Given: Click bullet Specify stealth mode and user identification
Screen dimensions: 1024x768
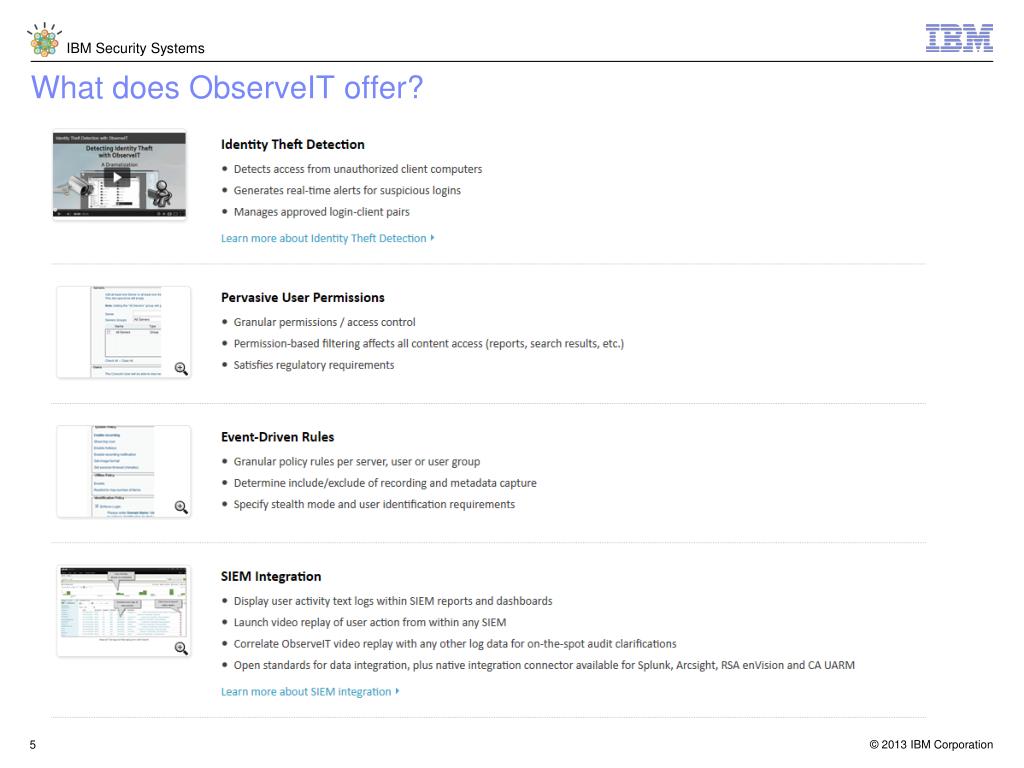Looking at the screenshot, I should (374, 505).
